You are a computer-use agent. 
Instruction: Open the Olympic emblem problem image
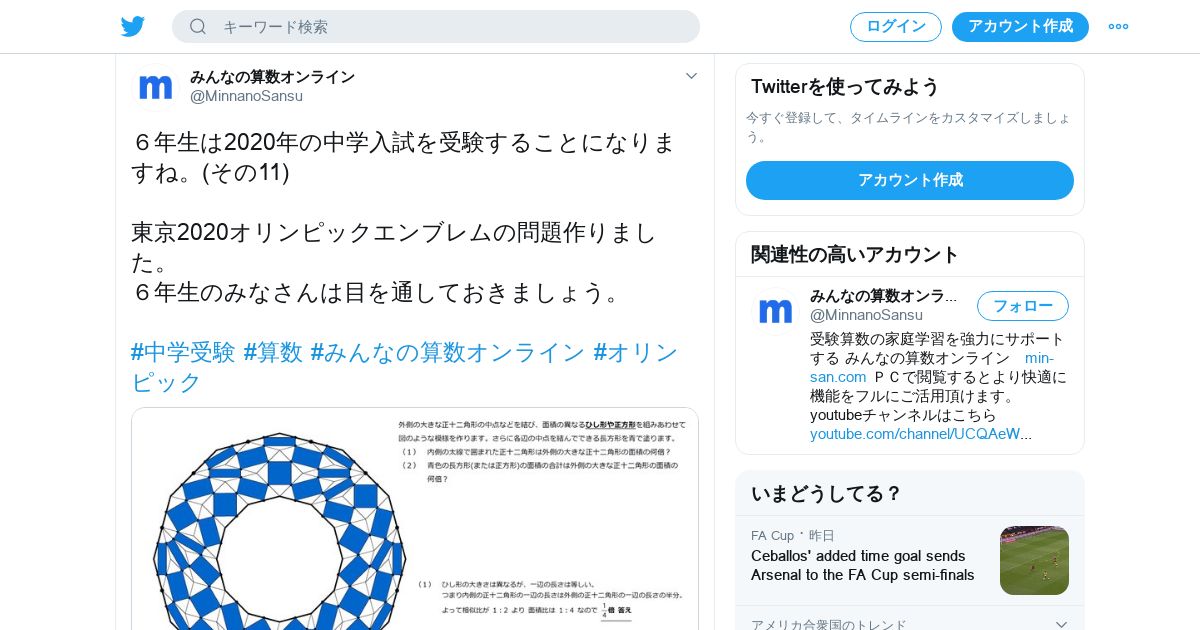pyautogui.click(x=415, y=519)
